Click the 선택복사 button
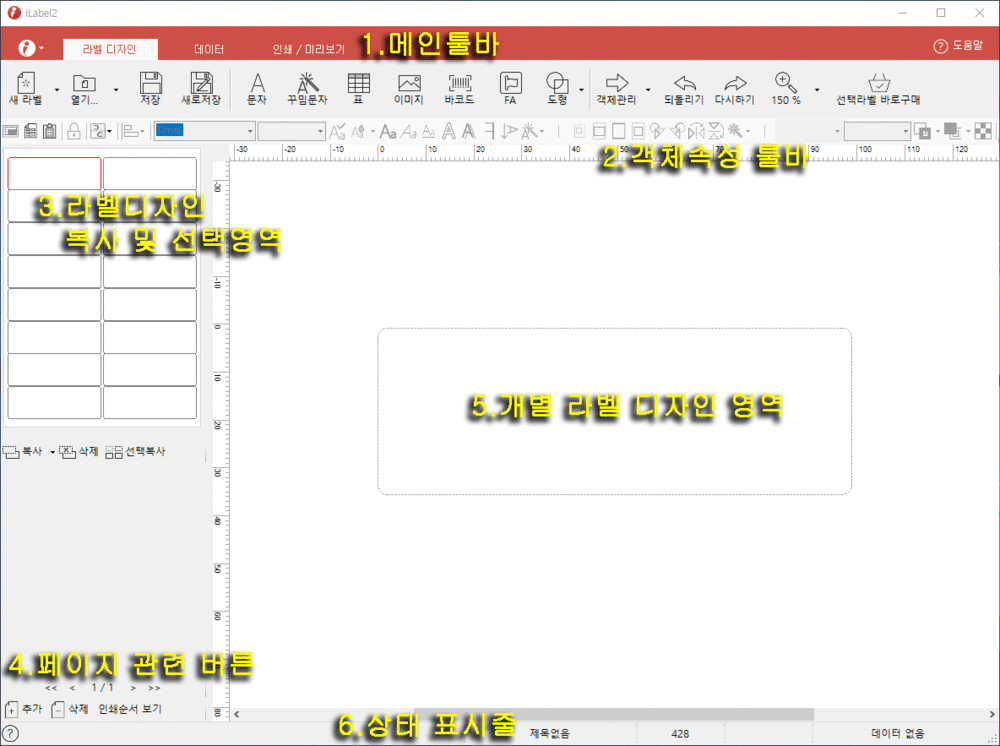 135,451
